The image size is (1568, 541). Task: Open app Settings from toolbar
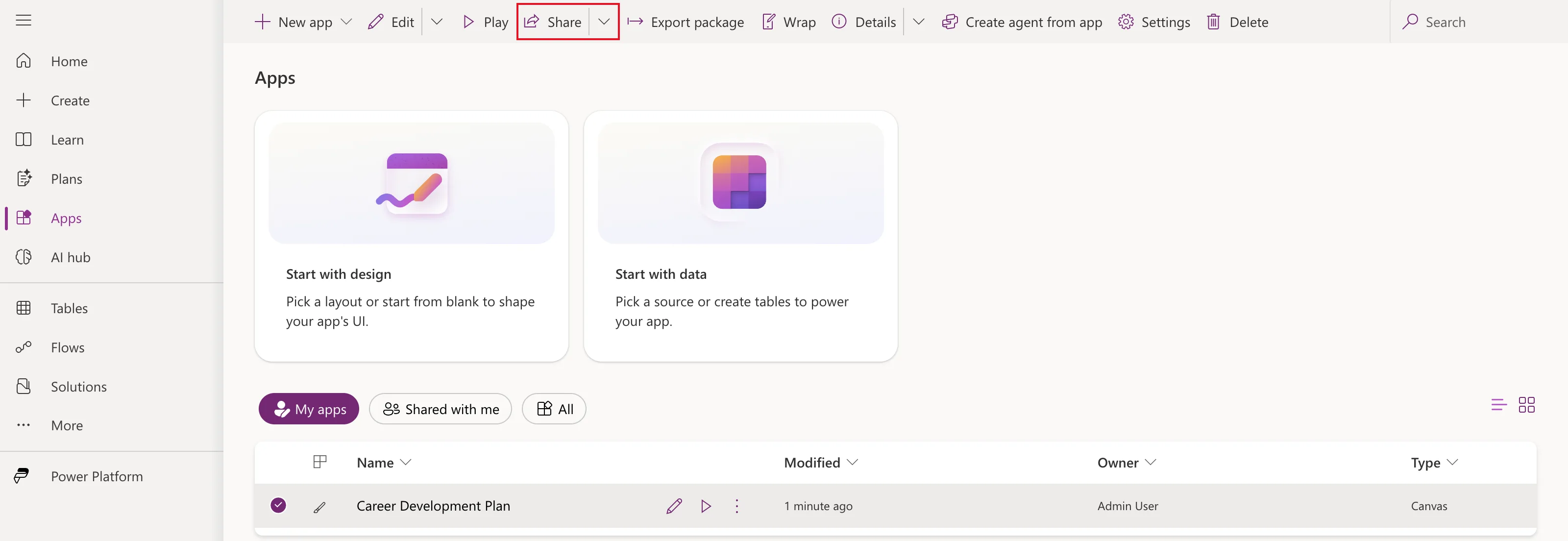point(1154,22)
